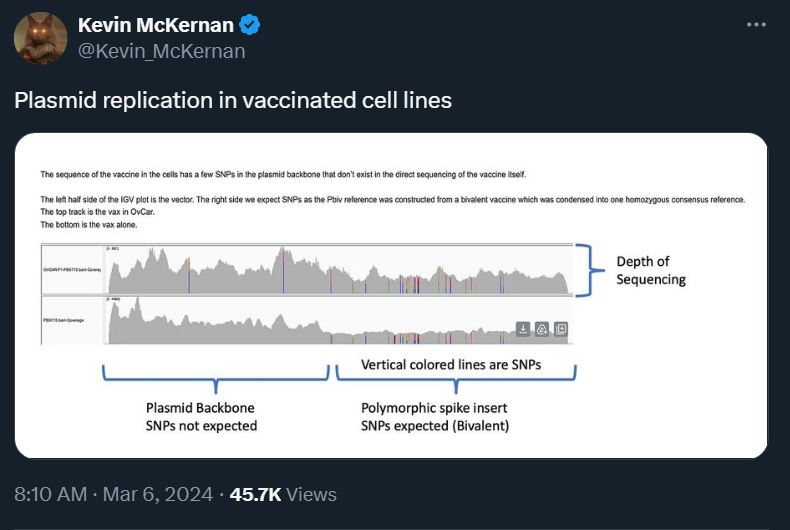Click the 'Plasmid Backbone SNPs not expected' label
790x530 pixels.
coord(201,417)
